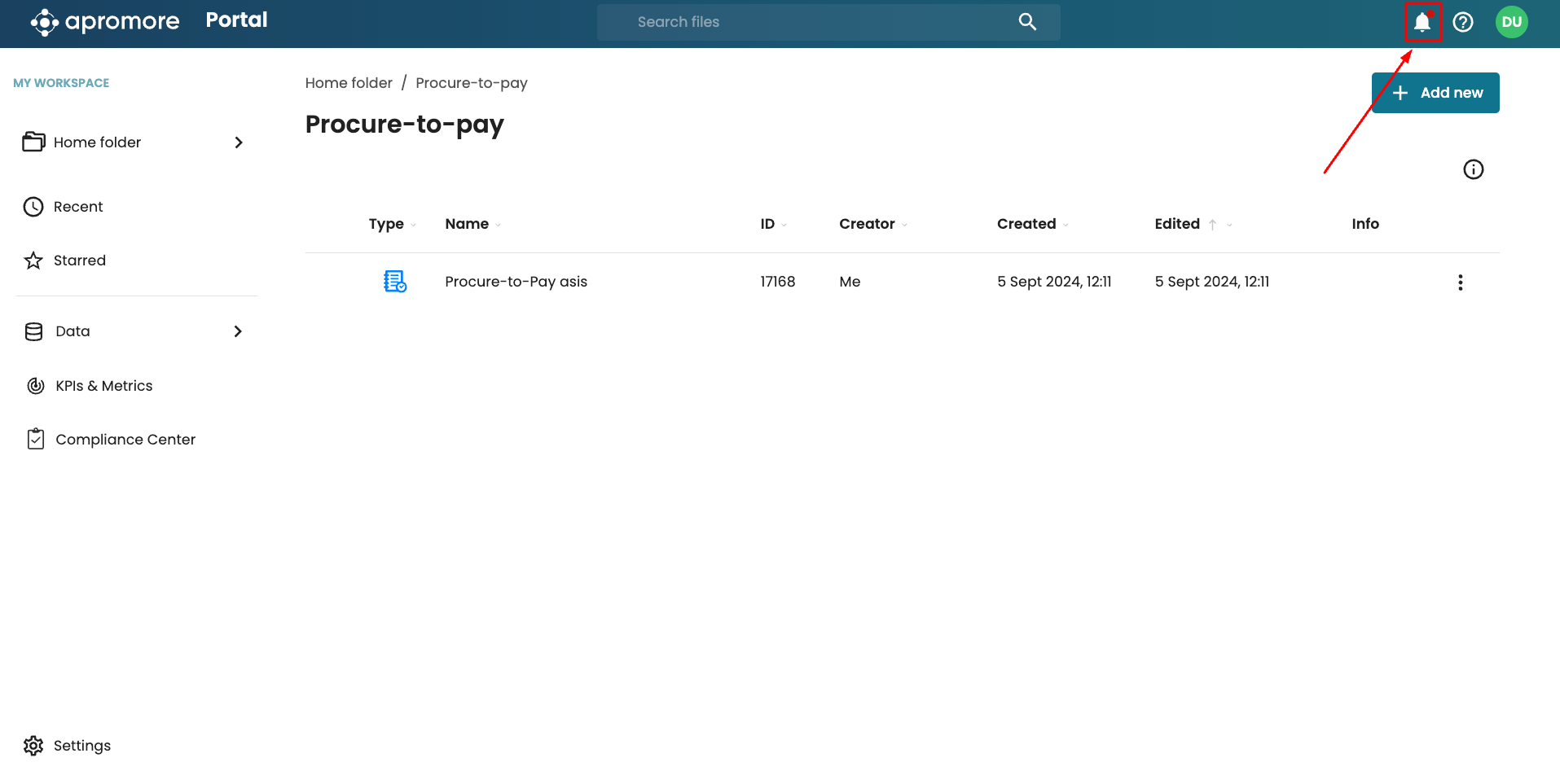Navigate to Home folder breadcrumb link

coord(349,83)
